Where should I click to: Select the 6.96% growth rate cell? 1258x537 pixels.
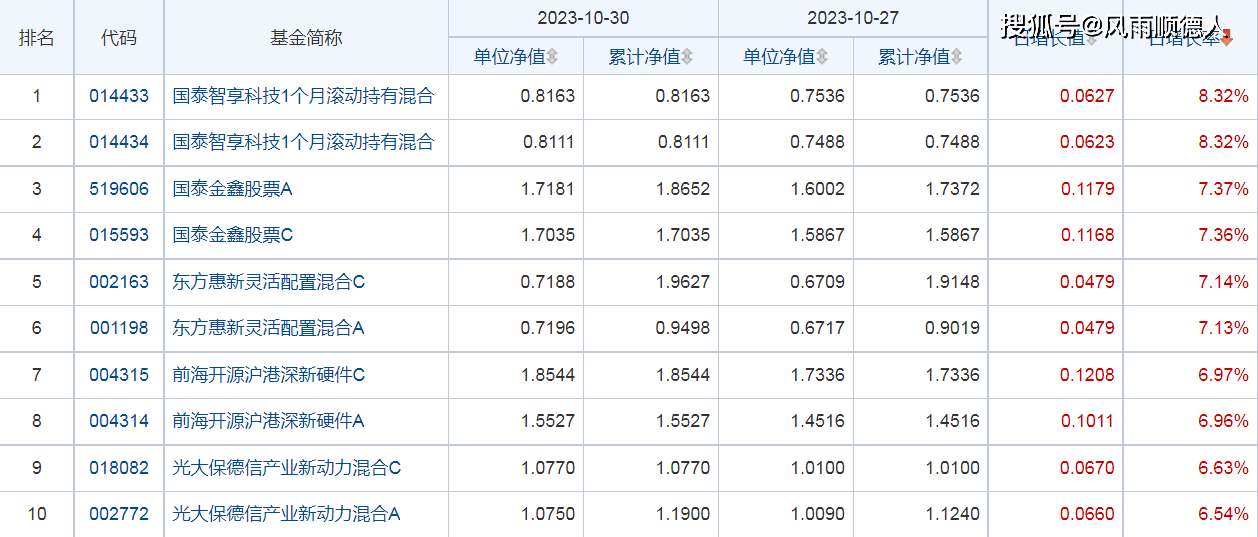(1223, 421)
